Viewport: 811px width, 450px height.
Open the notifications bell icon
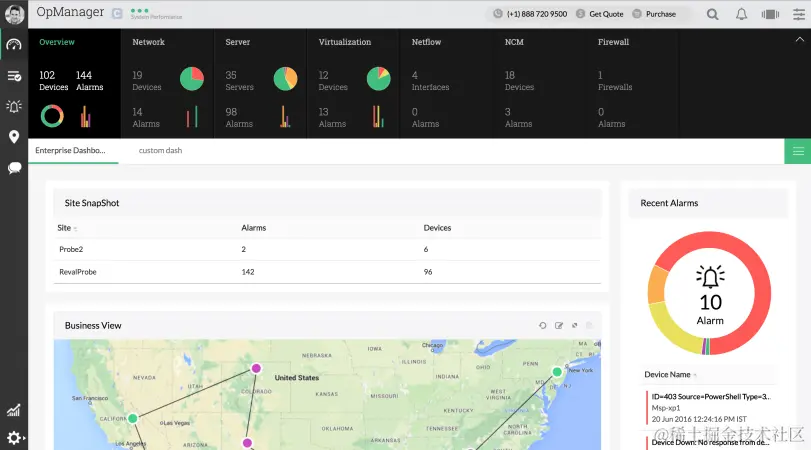(x=741, y=14)
